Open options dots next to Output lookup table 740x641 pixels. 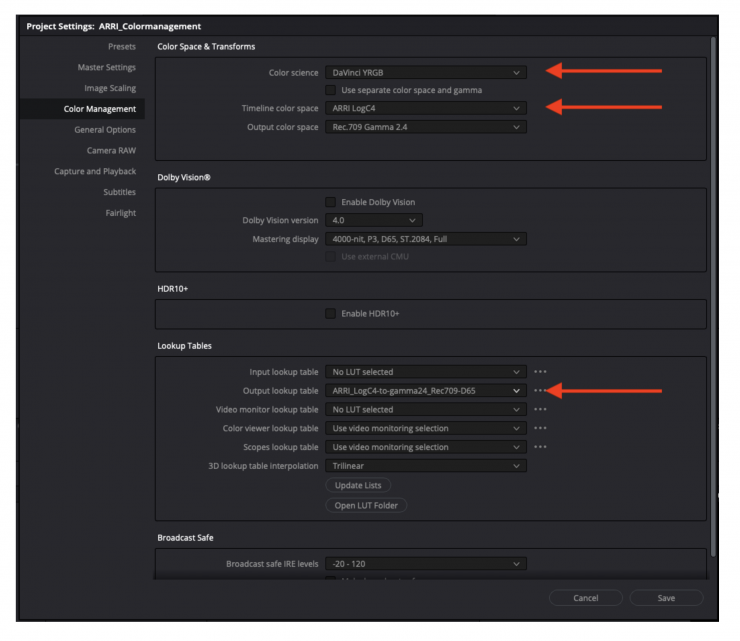tap(540, 391)
